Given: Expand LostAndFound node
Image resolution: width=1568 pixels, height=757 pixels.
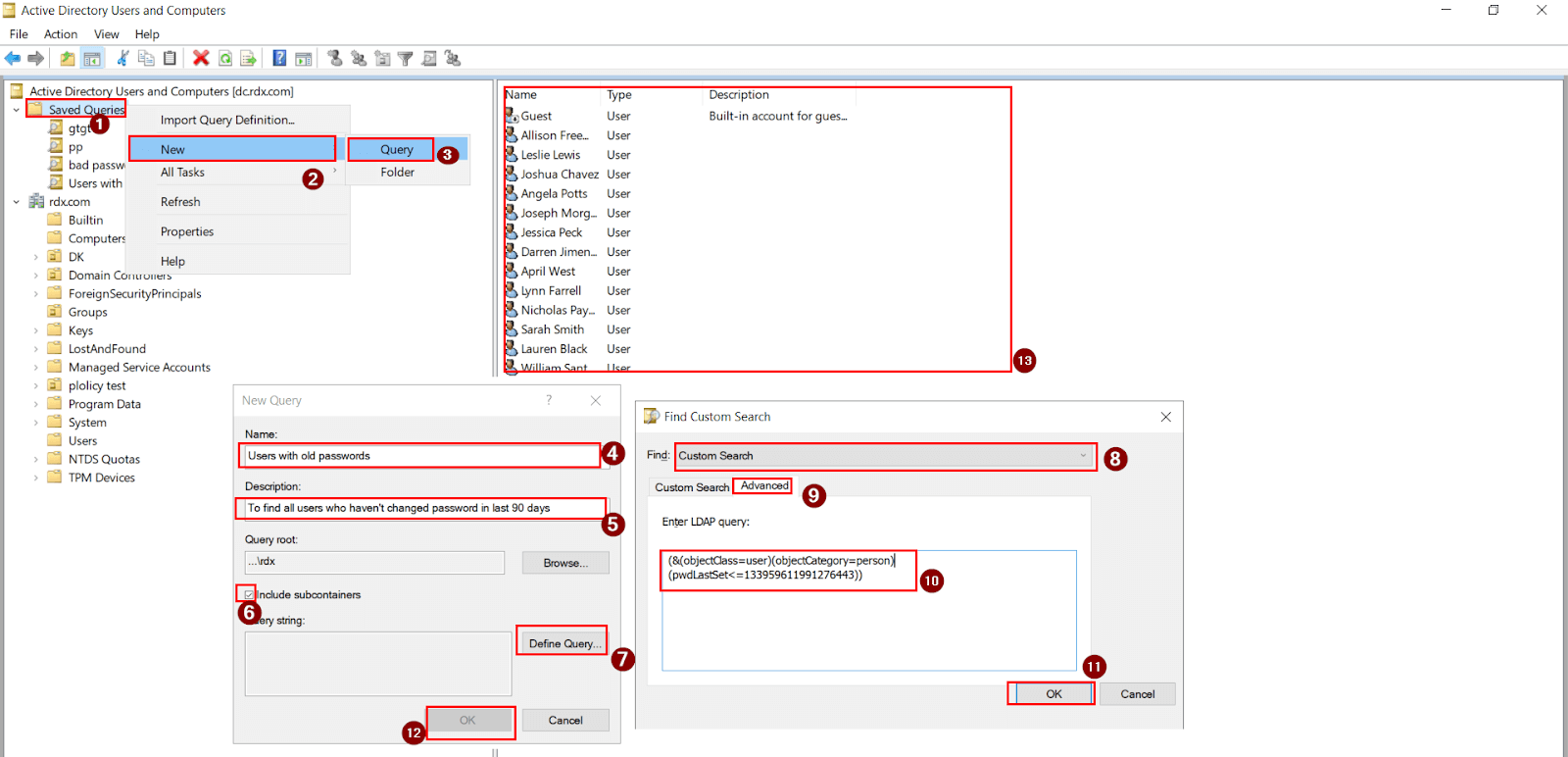Looking at the screenshot, I should 36,349.
